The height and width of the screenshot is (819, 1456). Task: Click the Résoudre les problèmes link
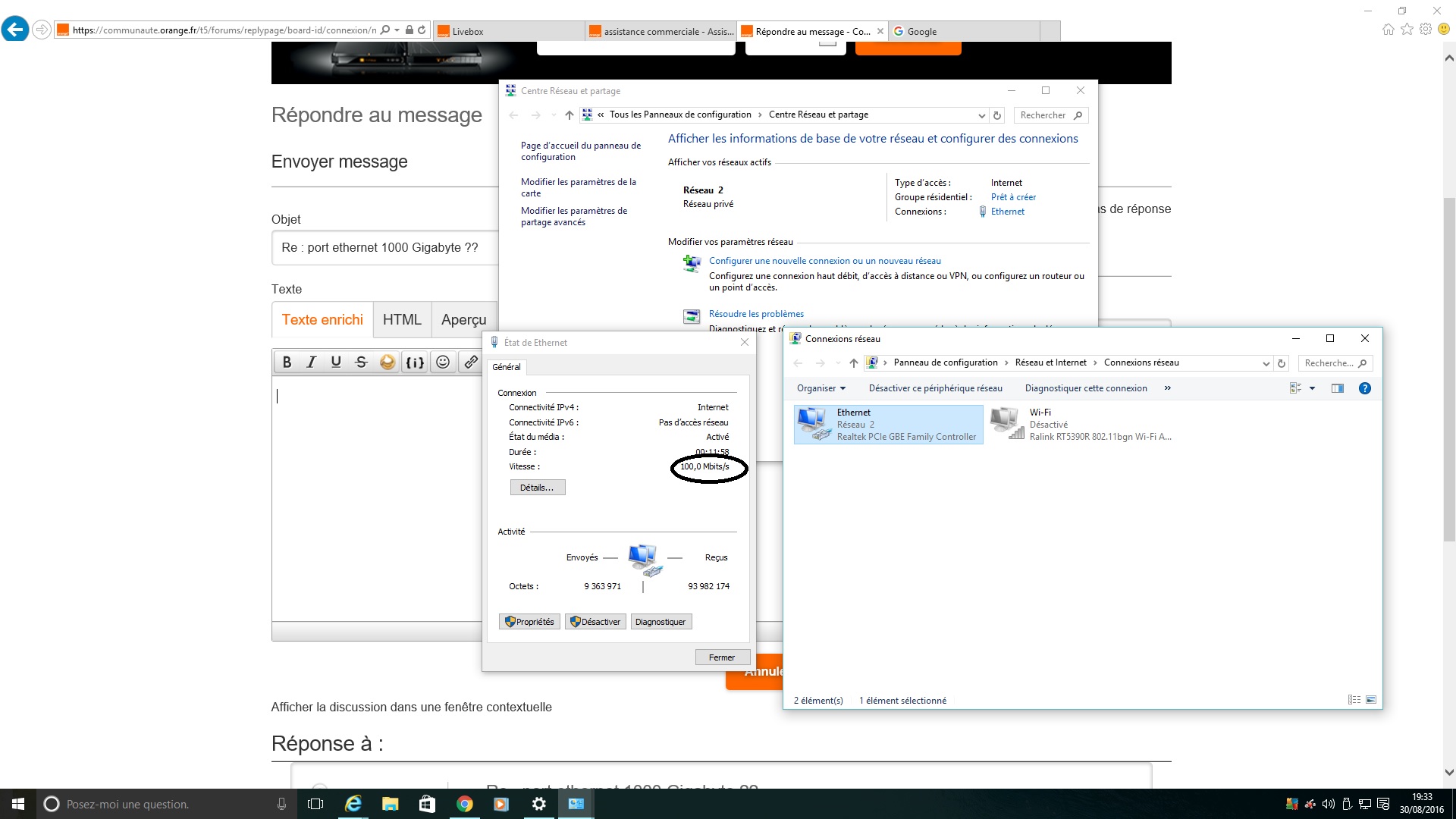click(756, 314)
